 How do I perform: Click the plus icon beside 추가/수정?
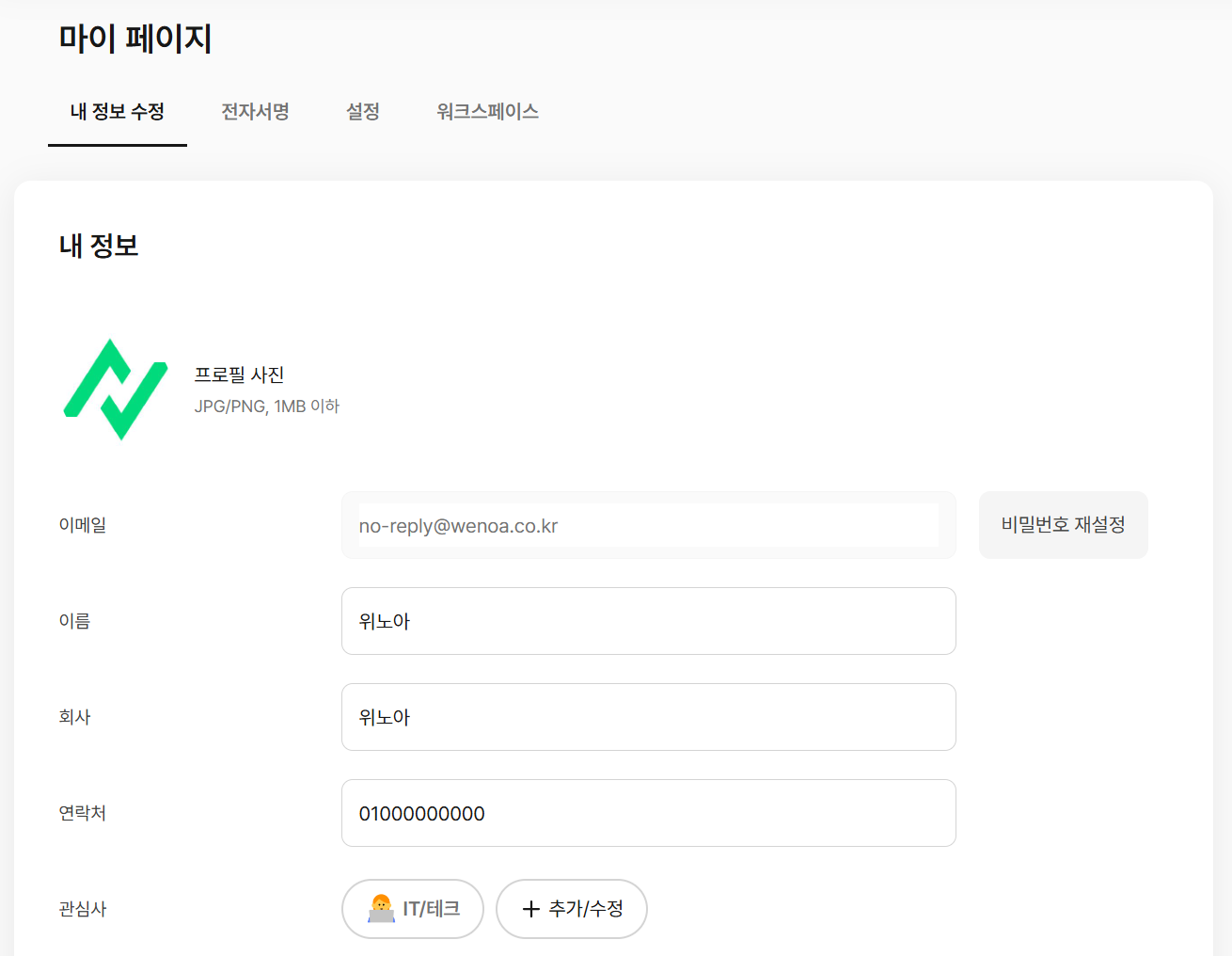pos(531,909)
